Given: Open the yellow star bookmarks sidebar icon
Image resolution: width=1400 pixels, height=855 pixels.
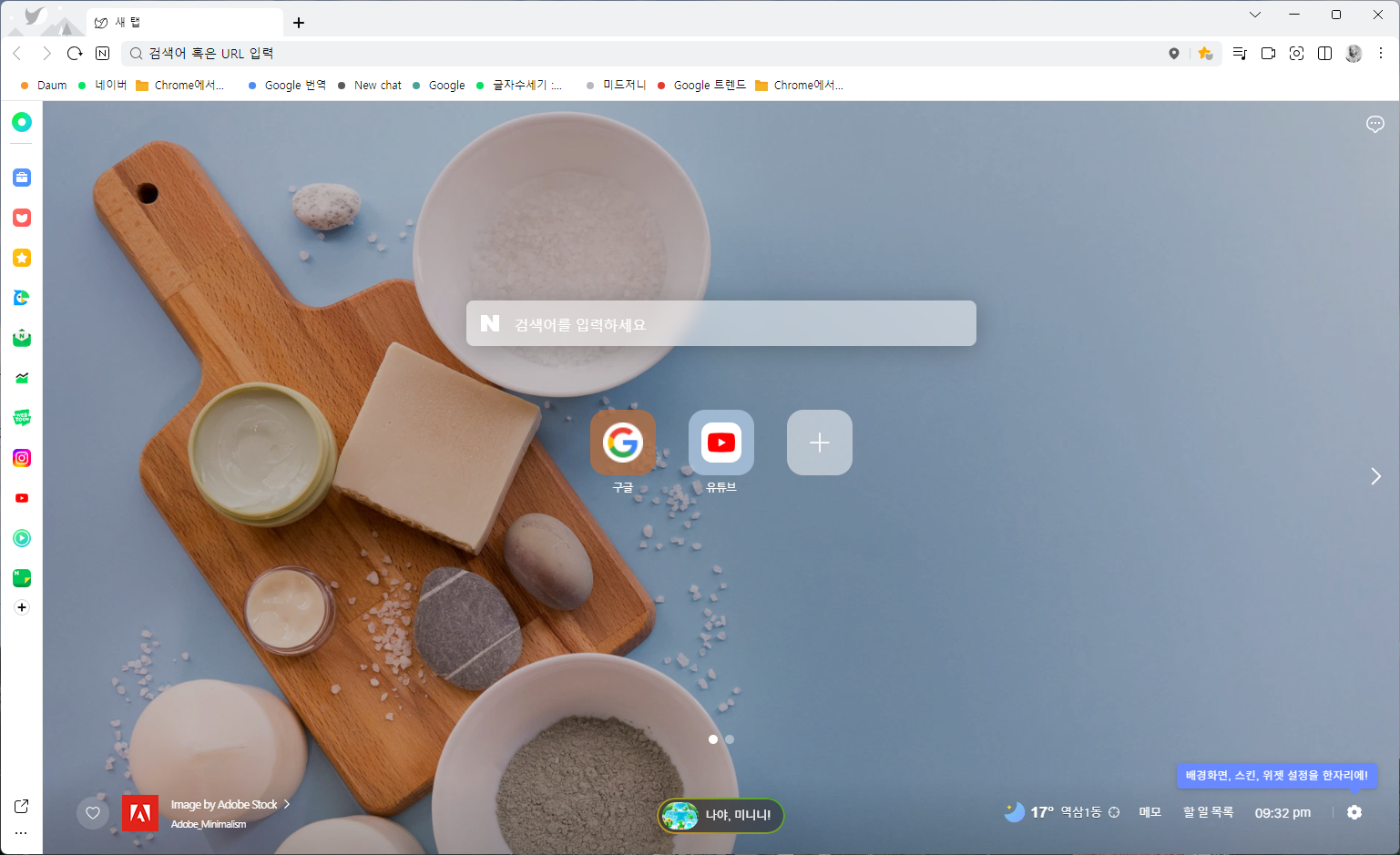Looking at the screenshot, I should 22,258.
